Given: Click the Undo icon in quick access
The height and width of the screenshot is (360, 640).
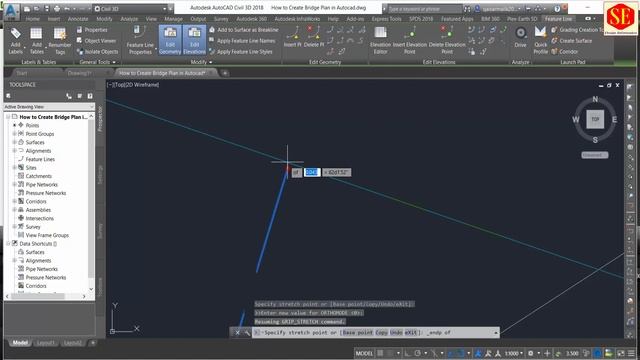Looking at the screenshot, I should (x=67, y=9).
